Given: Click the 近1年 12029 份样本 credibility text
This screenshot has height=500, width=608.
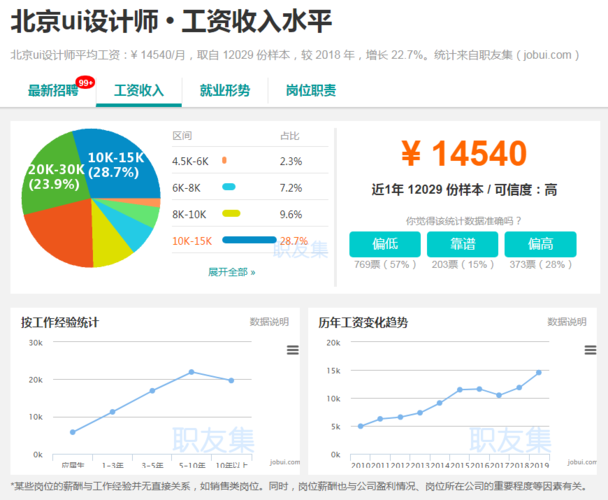Looking at the screenshot, I should point(464,190).
